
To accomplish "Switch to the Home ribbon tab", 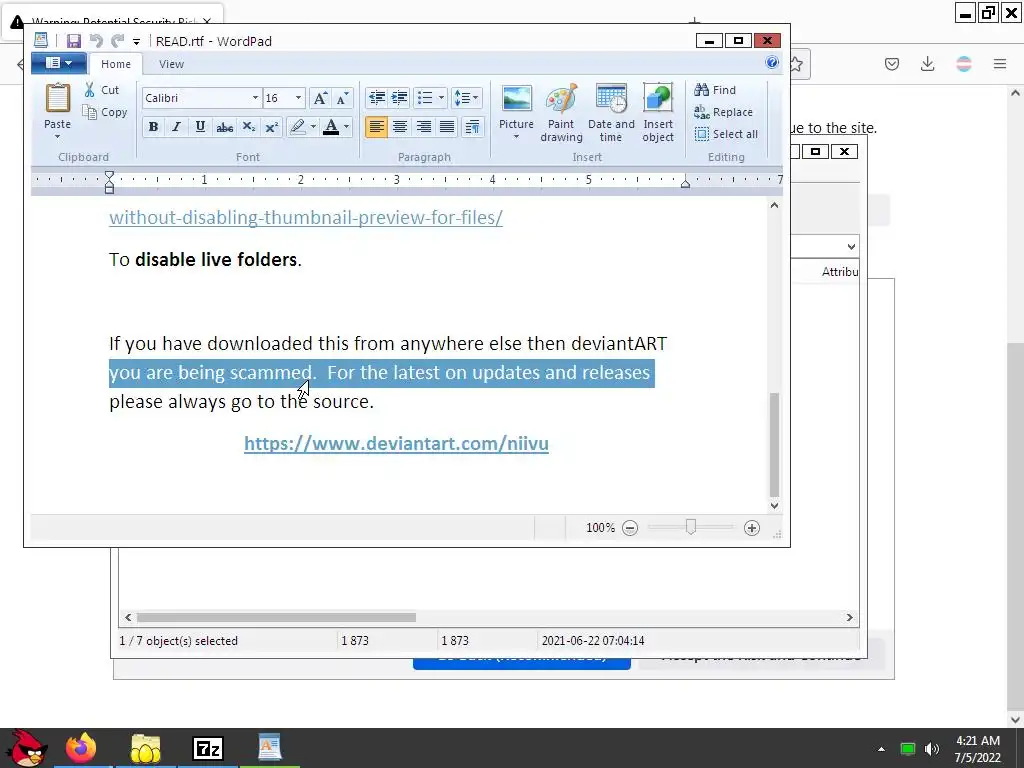I will [x=116, y=64].
